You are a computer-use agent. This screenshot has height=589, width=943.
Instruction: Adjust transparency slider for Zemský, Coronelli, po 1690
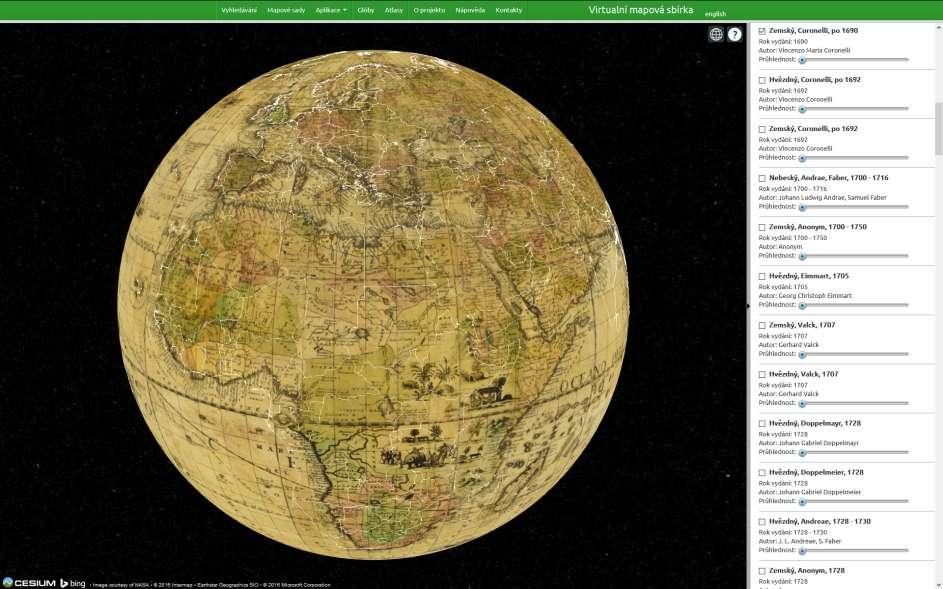pyautogui.click(x=854, y=60)
